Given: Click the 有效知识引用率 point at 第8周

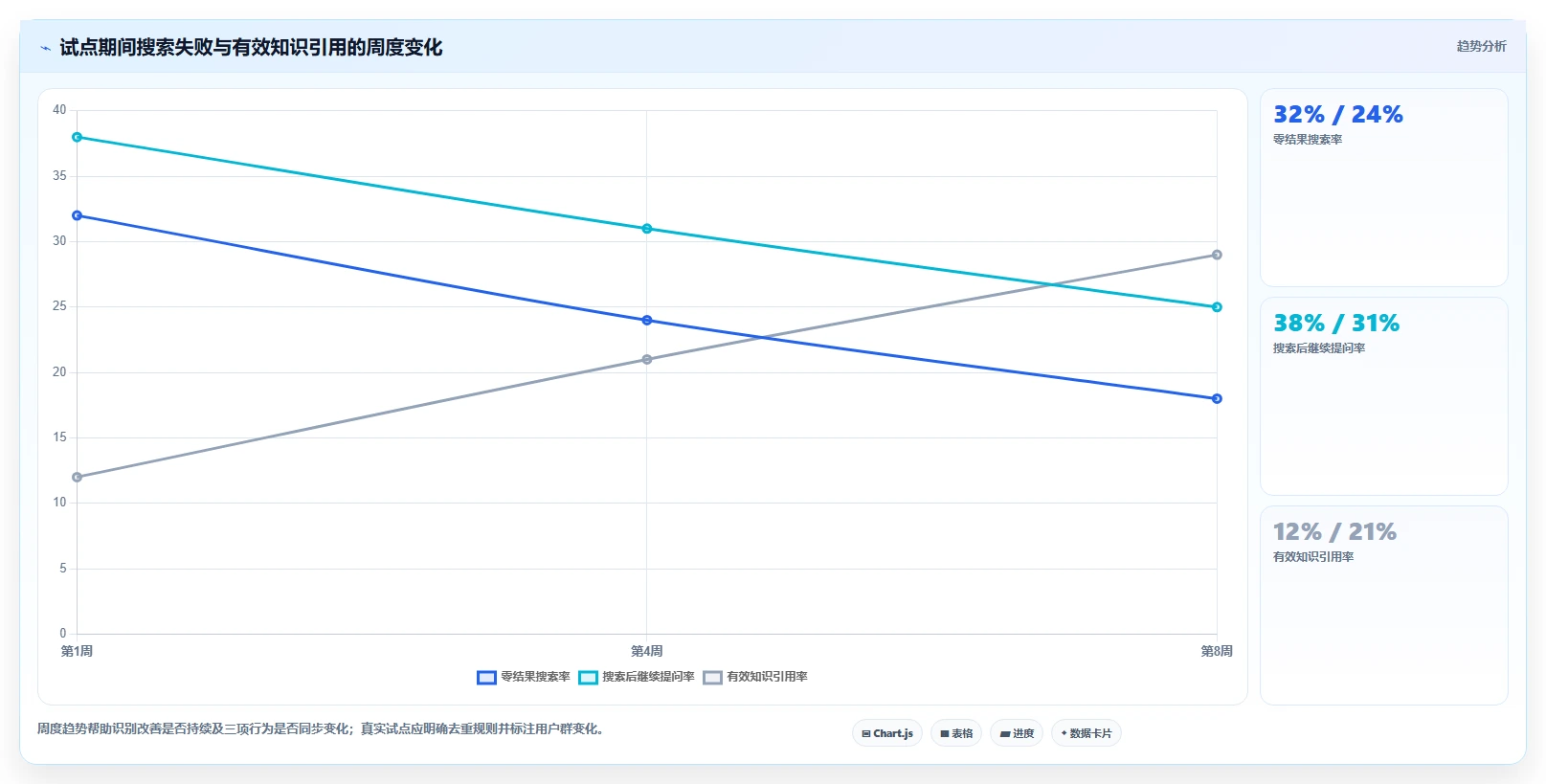Looking at the screenshot, I should tap(1217, 255).
